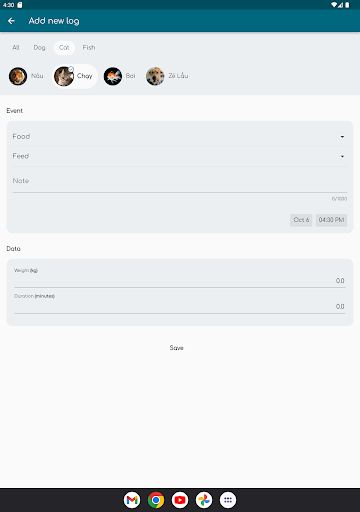The width and height of the screenshot is (360, 512).
Task: Edit the Weight (kg) field
Action: coord(180,276)
